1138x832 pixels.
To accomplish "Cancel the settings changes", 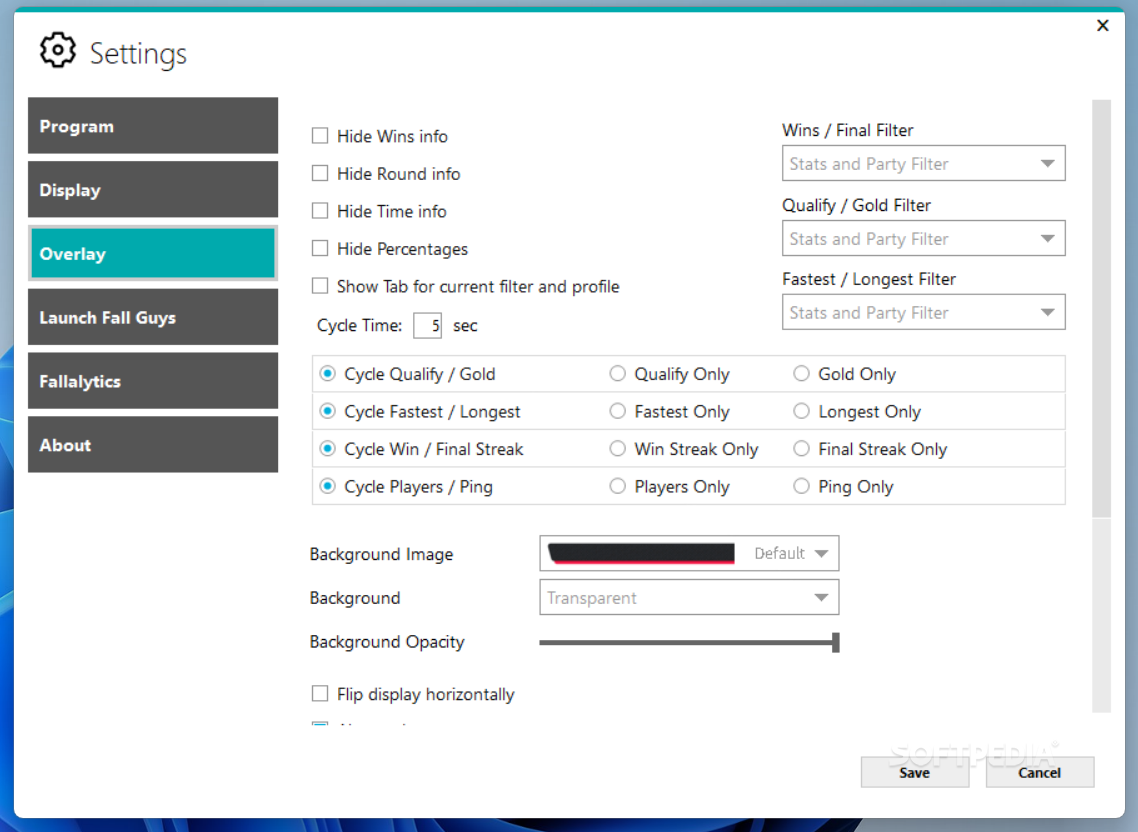I will [x=1039, y=772].
